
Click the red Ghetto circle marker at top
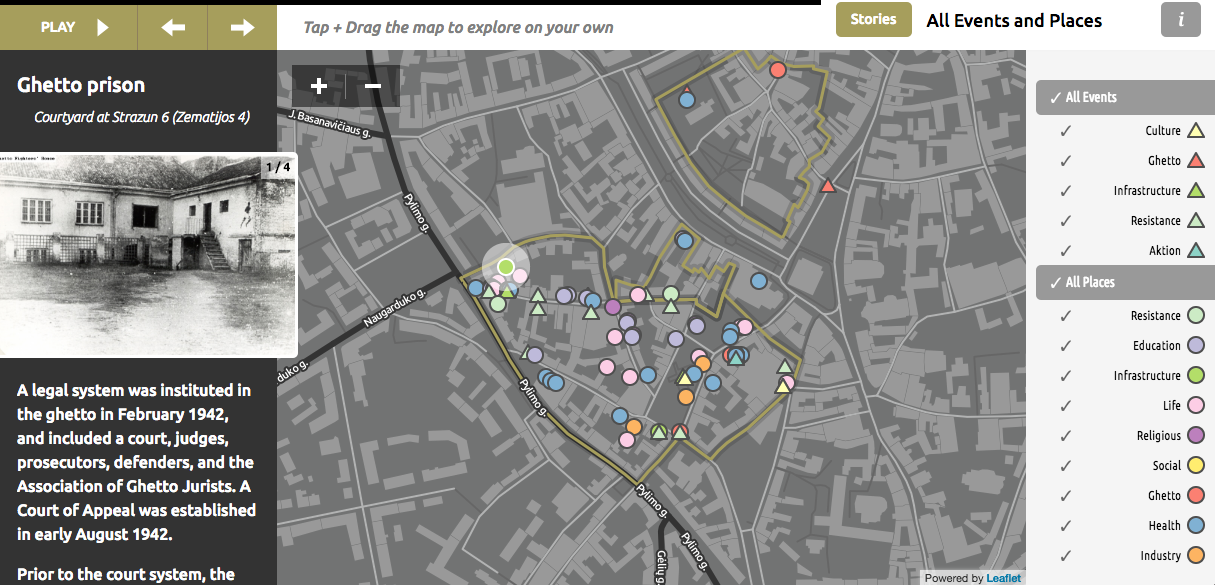click(x=778, y=70)
